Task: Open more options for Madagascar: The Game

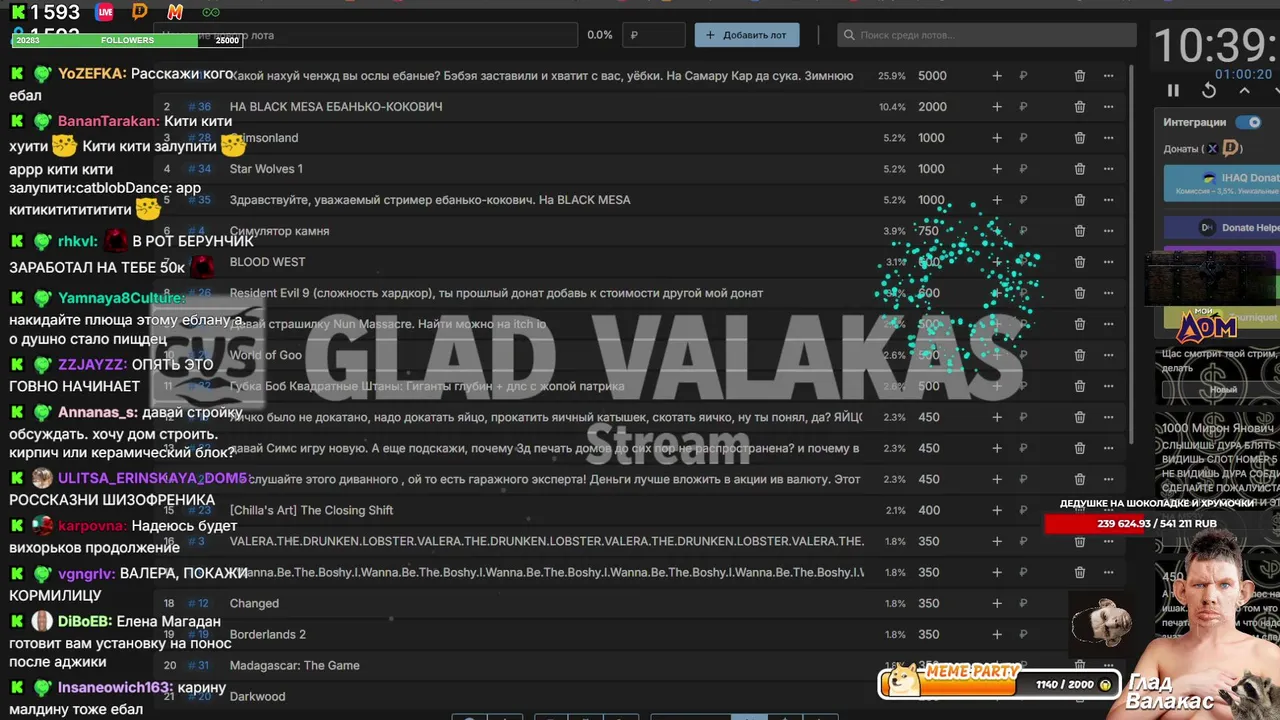Action: (1108, 665)
